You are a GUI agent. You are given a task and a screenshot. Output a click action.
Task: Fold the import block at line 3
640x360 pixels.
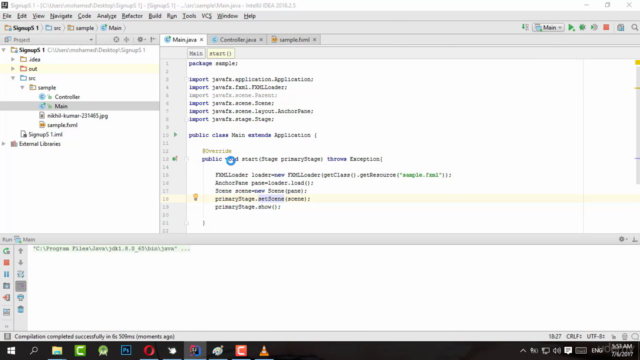pyautogui.click(x=187, y=79)
